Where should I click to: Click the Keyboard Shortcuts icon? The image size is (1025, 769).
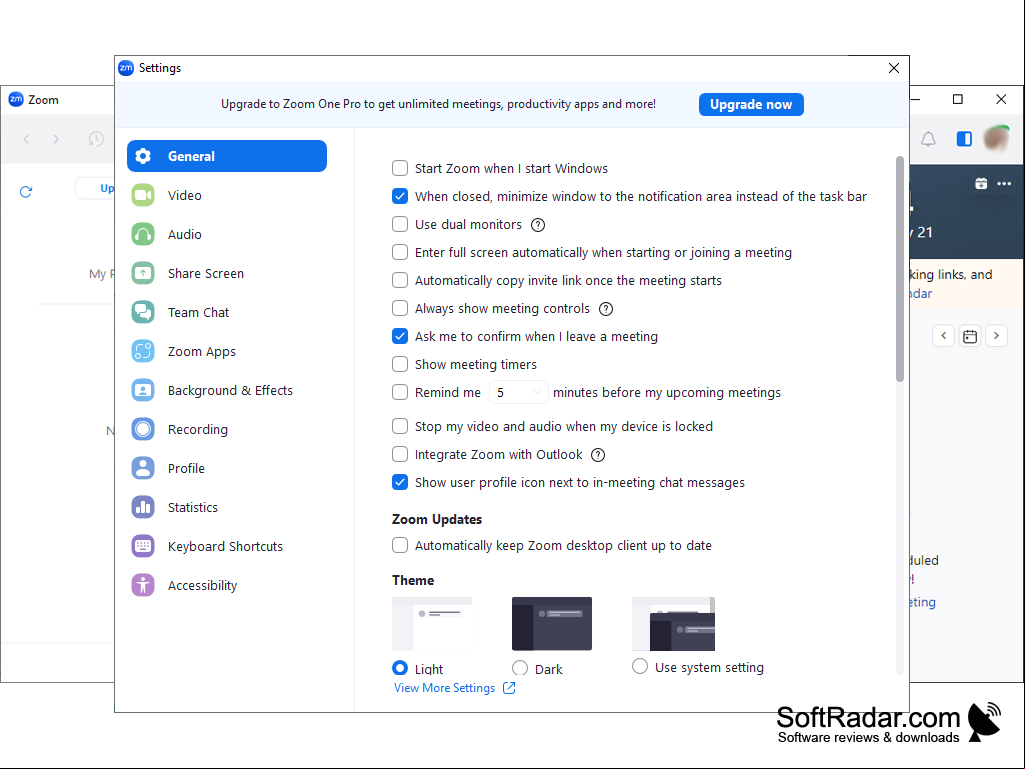coord(143,546)
